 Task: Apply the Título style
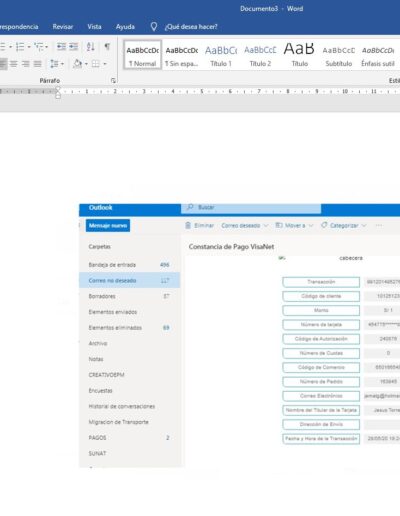point(299,55)
